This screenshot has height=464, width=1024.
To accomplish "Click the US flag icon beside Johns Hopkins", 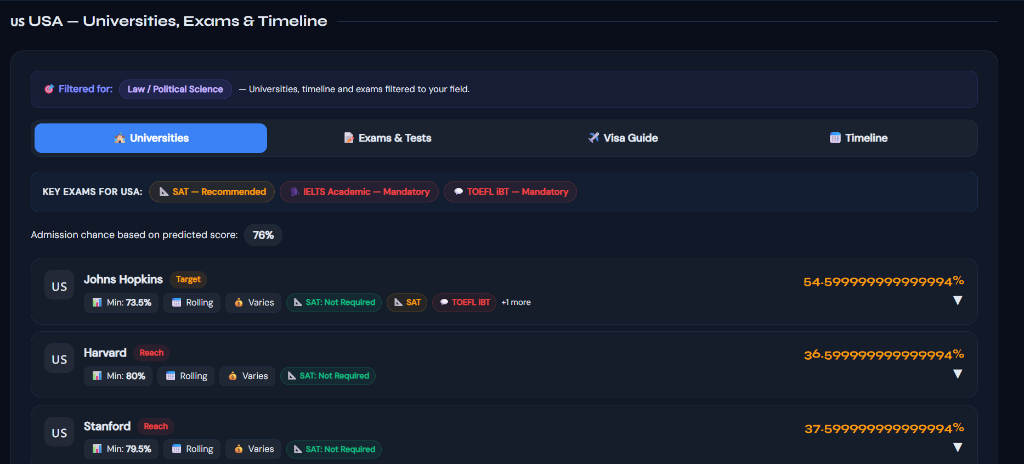I will tap(59, 286).
